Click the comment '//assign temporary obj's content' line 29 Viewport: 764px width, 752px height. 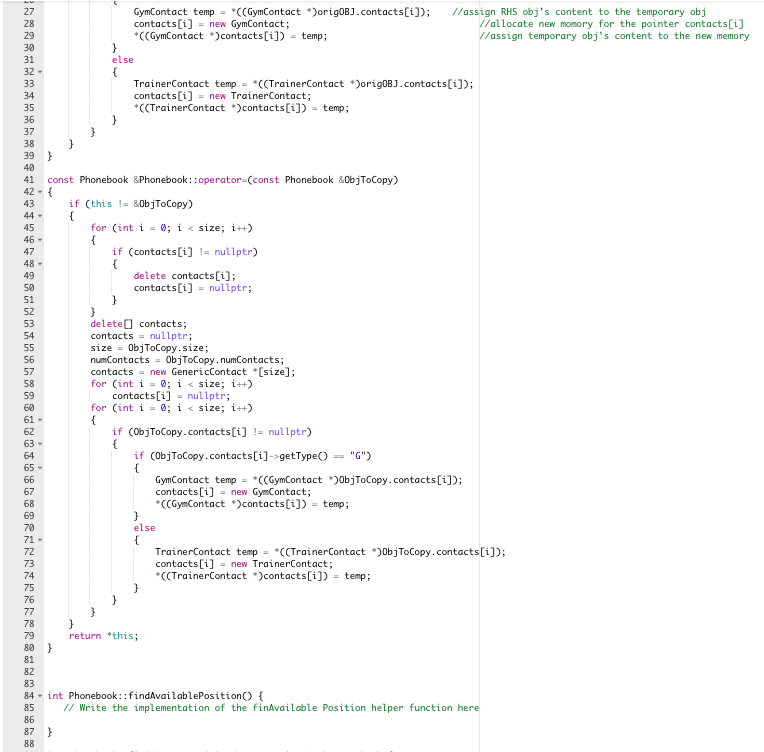click(x=614, y=36)
